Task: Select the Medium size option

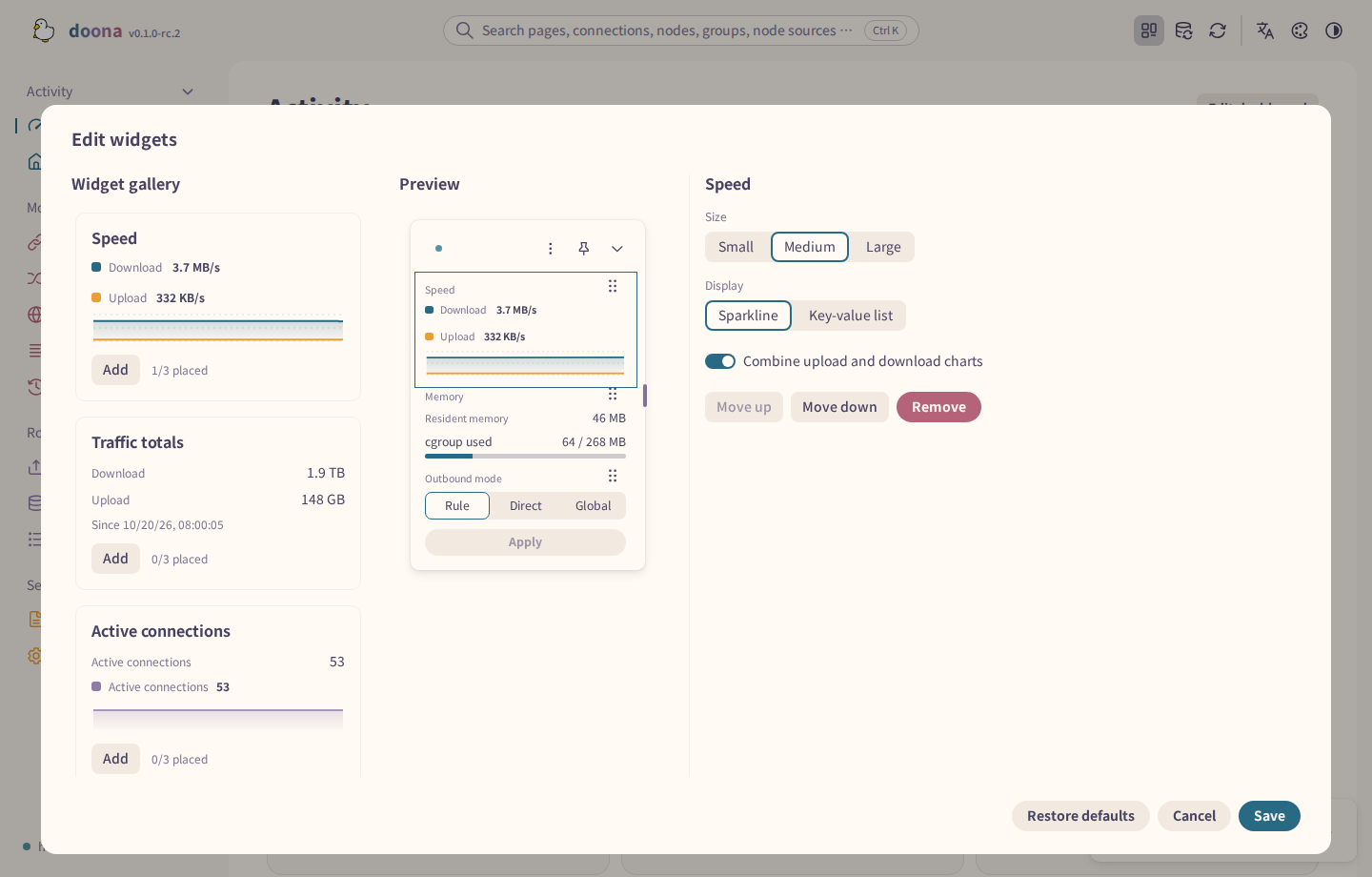Action: [x=810, y=247]
